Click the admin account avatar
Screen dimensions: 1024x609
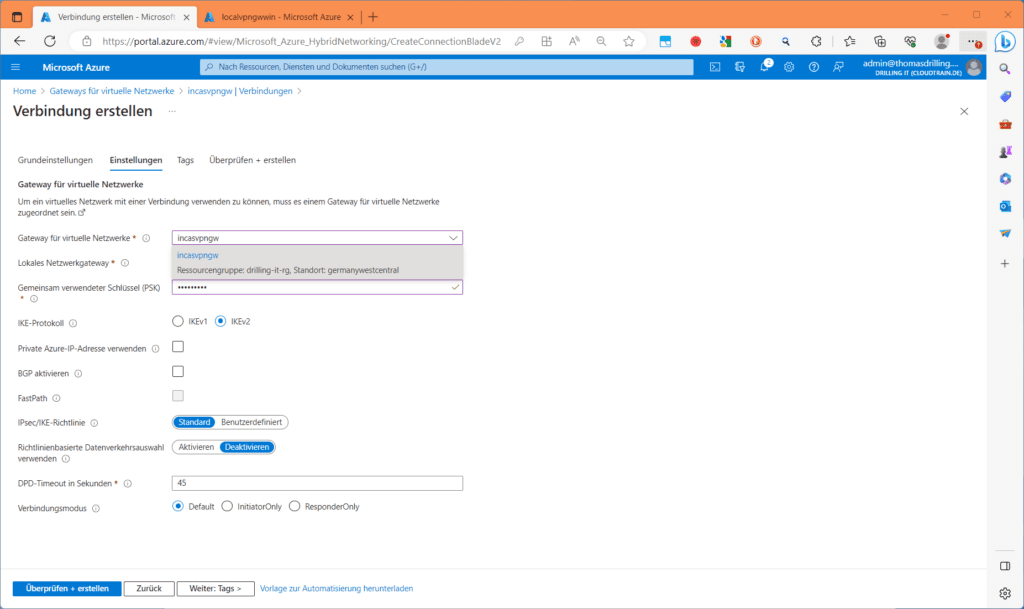974,67
